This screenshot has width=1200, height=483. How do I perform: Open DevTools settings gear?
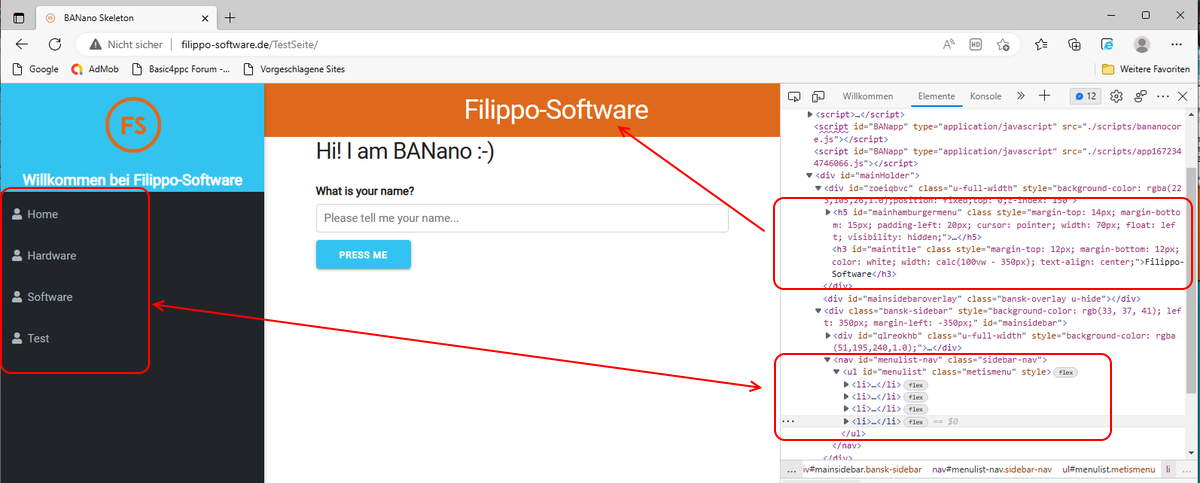tap(1117, 96)
